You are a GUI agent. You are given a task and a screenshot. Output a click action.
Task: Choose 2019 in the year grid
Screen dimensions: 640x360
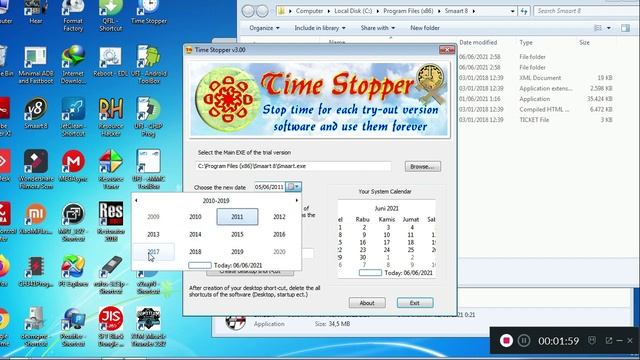237,252
